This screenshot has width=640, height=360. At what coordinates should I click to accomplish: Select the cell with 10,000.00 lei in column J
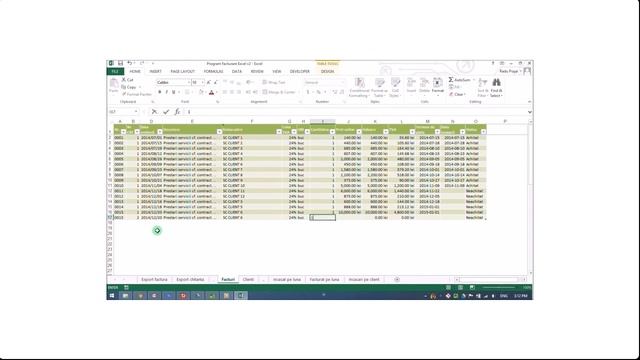349,212
